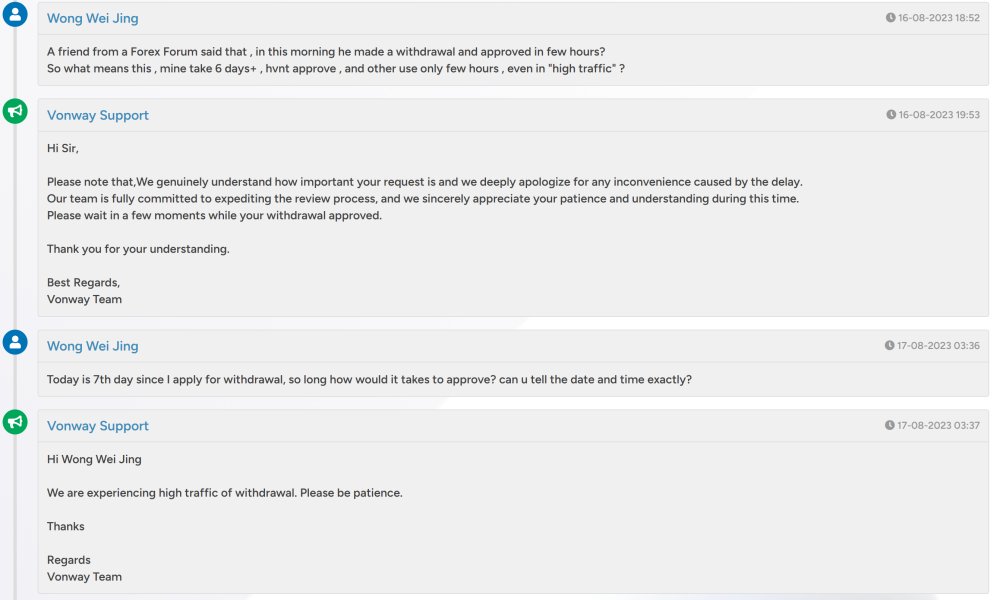Click the 'experiencing high traffic of withdrawal' reply text
The image size is (1000, 600).
click(x=224, y=493)
